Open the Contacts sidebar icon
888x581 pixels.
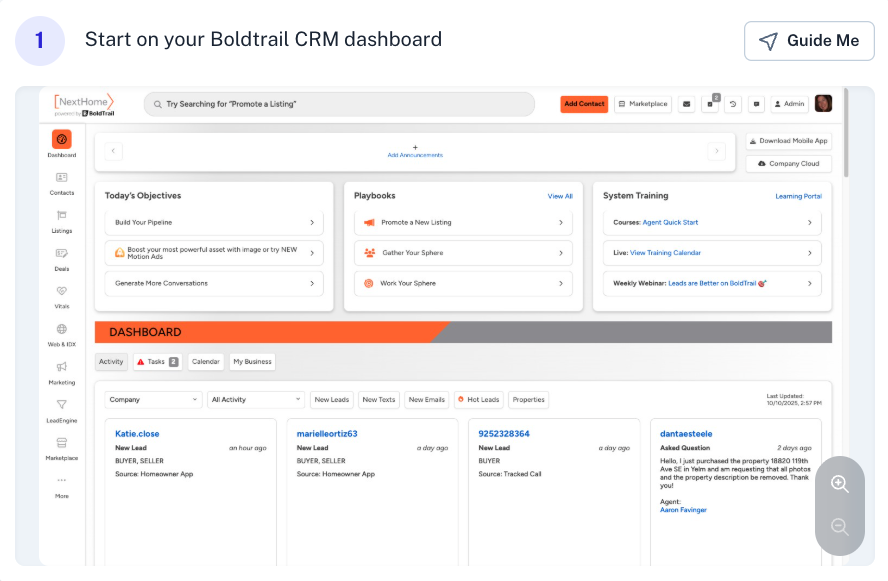tap(62, 178)
